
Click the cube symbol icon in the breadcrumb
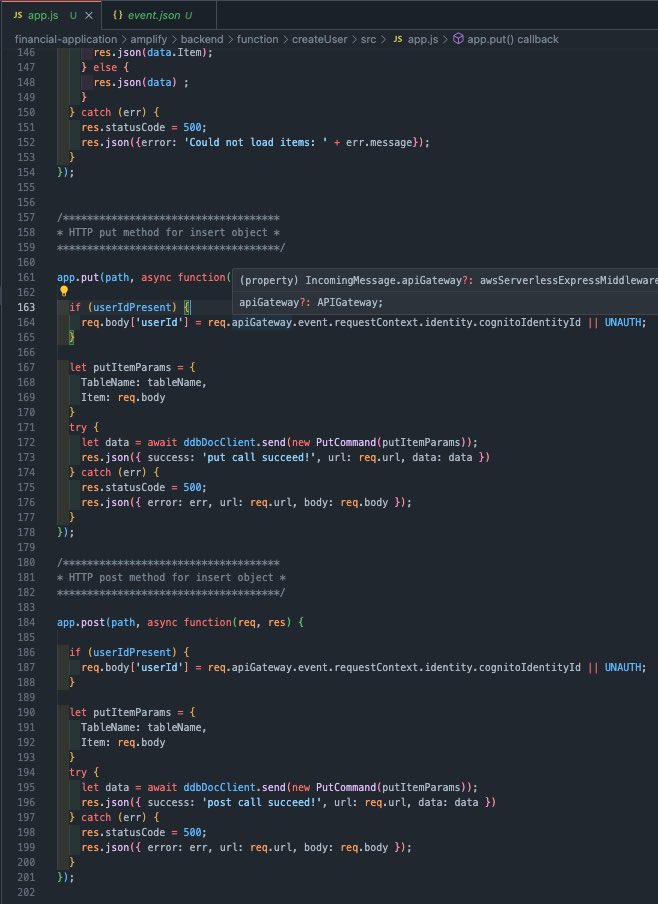pos(458,39)
